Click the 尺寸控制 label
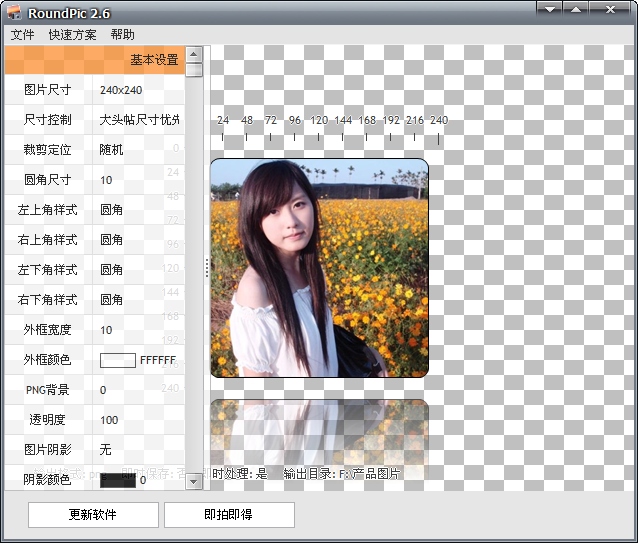638x543 pixels. 48,120
